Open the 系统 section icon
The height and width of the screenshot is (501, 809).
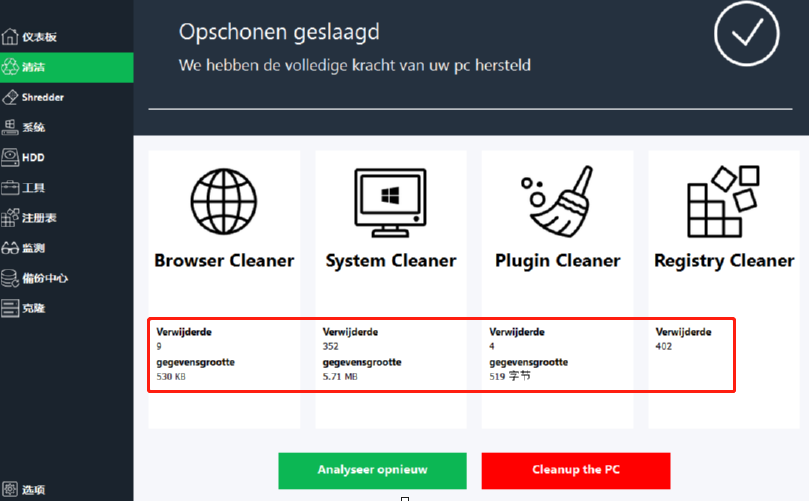point(10,127)
